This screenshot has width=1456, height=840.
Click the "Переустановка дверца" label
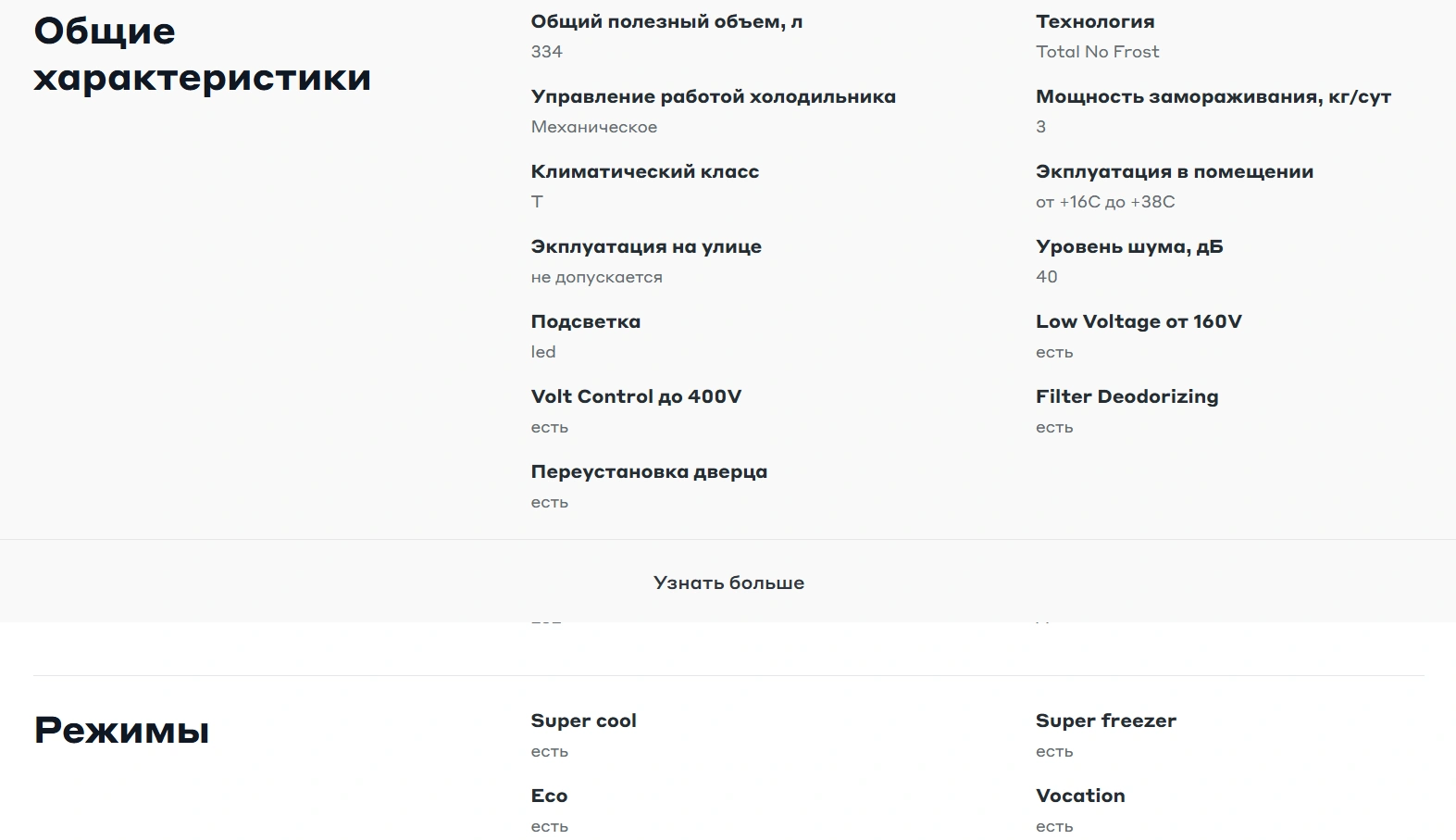(x=649, y=471)
